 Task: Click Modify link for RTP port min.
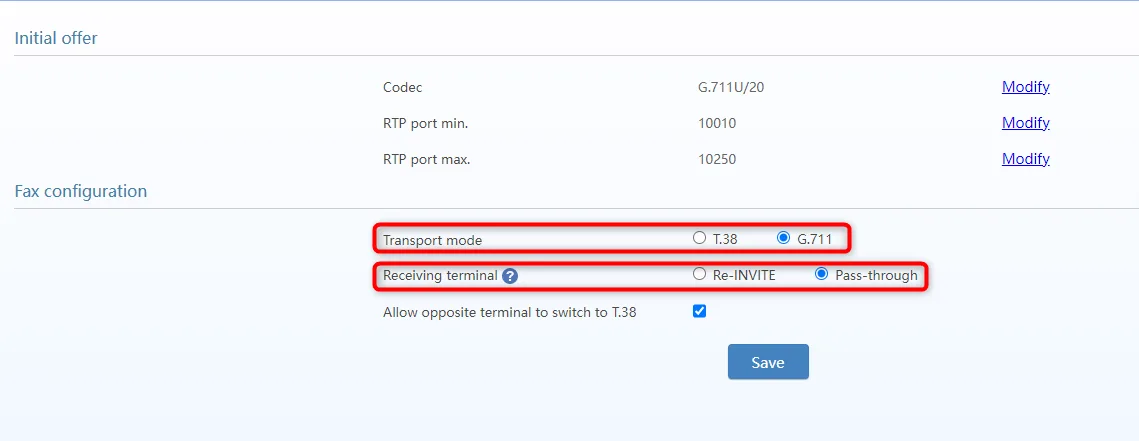pyautogui.click(x=1026, y=123)
